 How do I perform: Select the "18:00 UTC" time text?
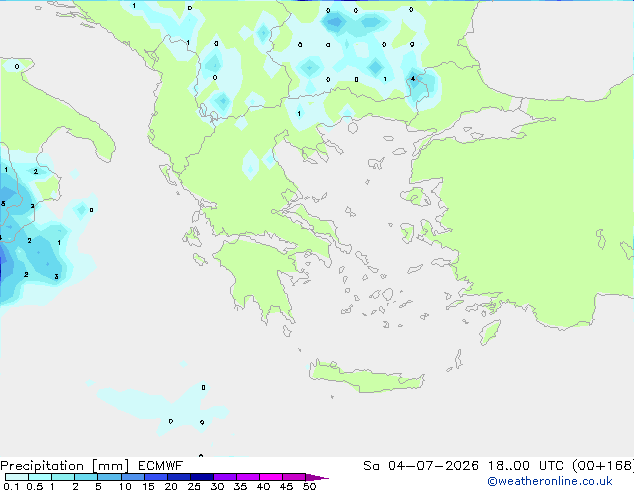click(x=527, y=466)
